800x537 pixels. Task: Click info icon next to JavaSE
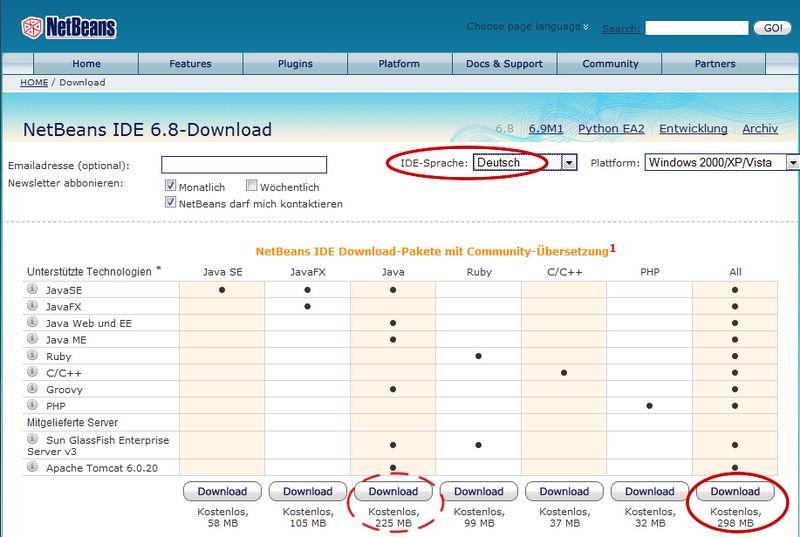(32, 289)
